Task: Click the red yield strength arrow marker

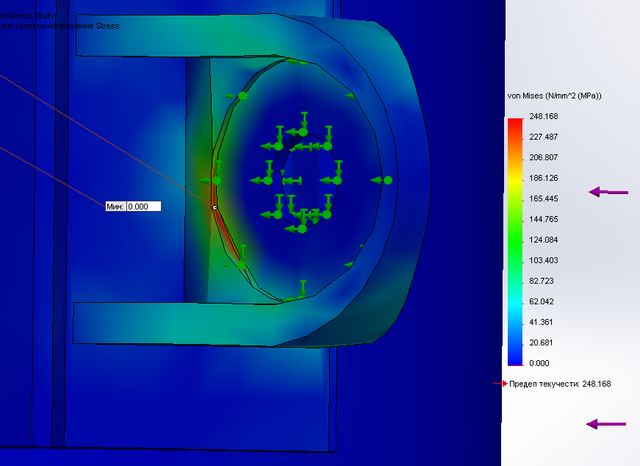Action: pos(504,383)
